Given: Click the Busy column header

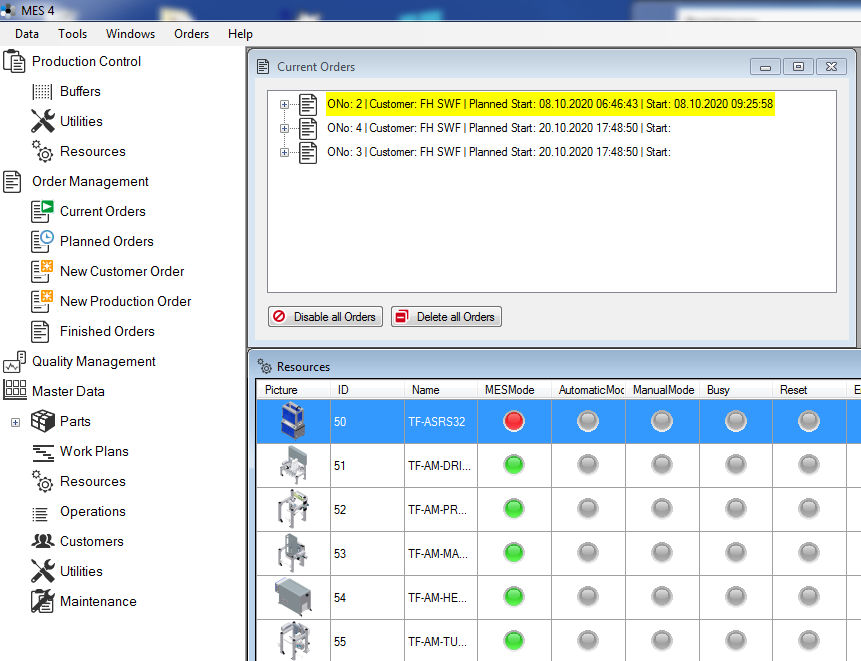Looking at the screenshot, I should pos(736,390).
